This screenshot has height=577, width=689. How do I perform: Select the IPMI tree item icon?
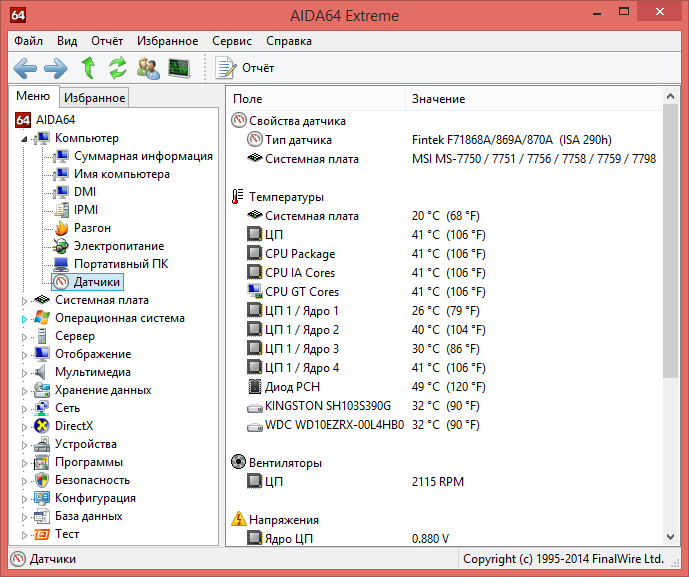coord(62,210)
